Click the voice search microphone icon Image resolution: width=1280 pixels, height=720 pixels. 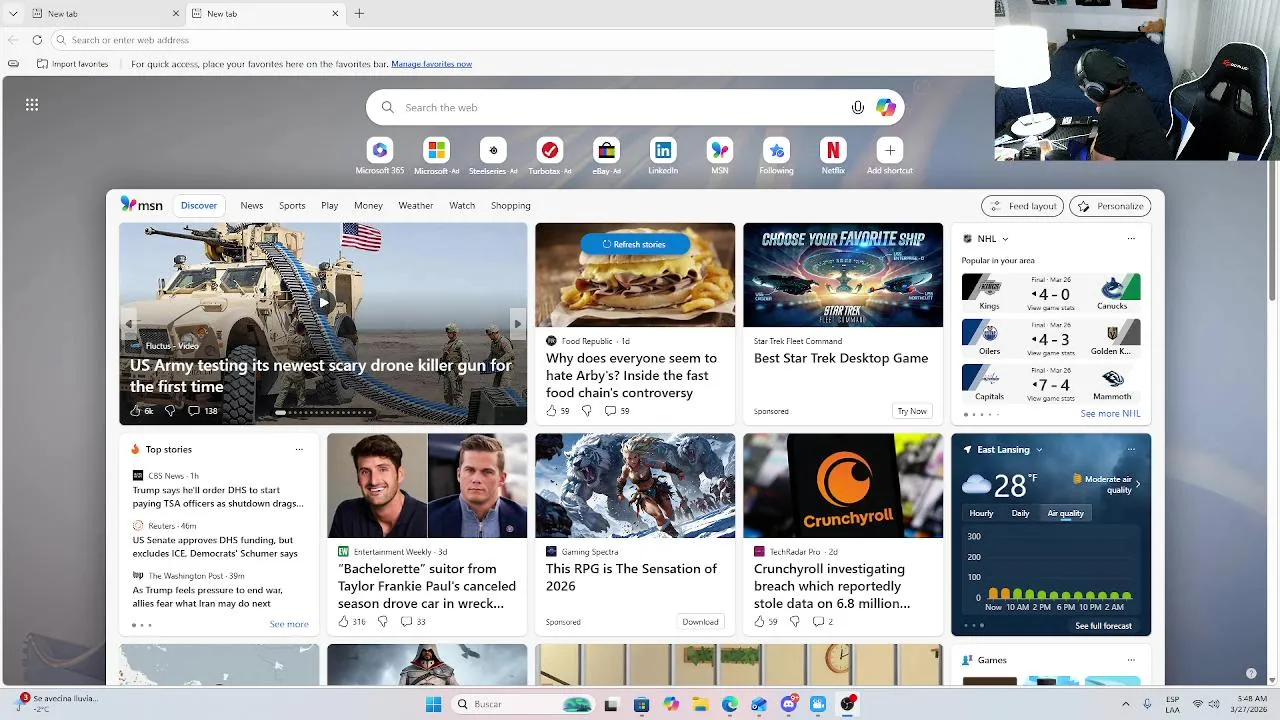coord(858,107)
